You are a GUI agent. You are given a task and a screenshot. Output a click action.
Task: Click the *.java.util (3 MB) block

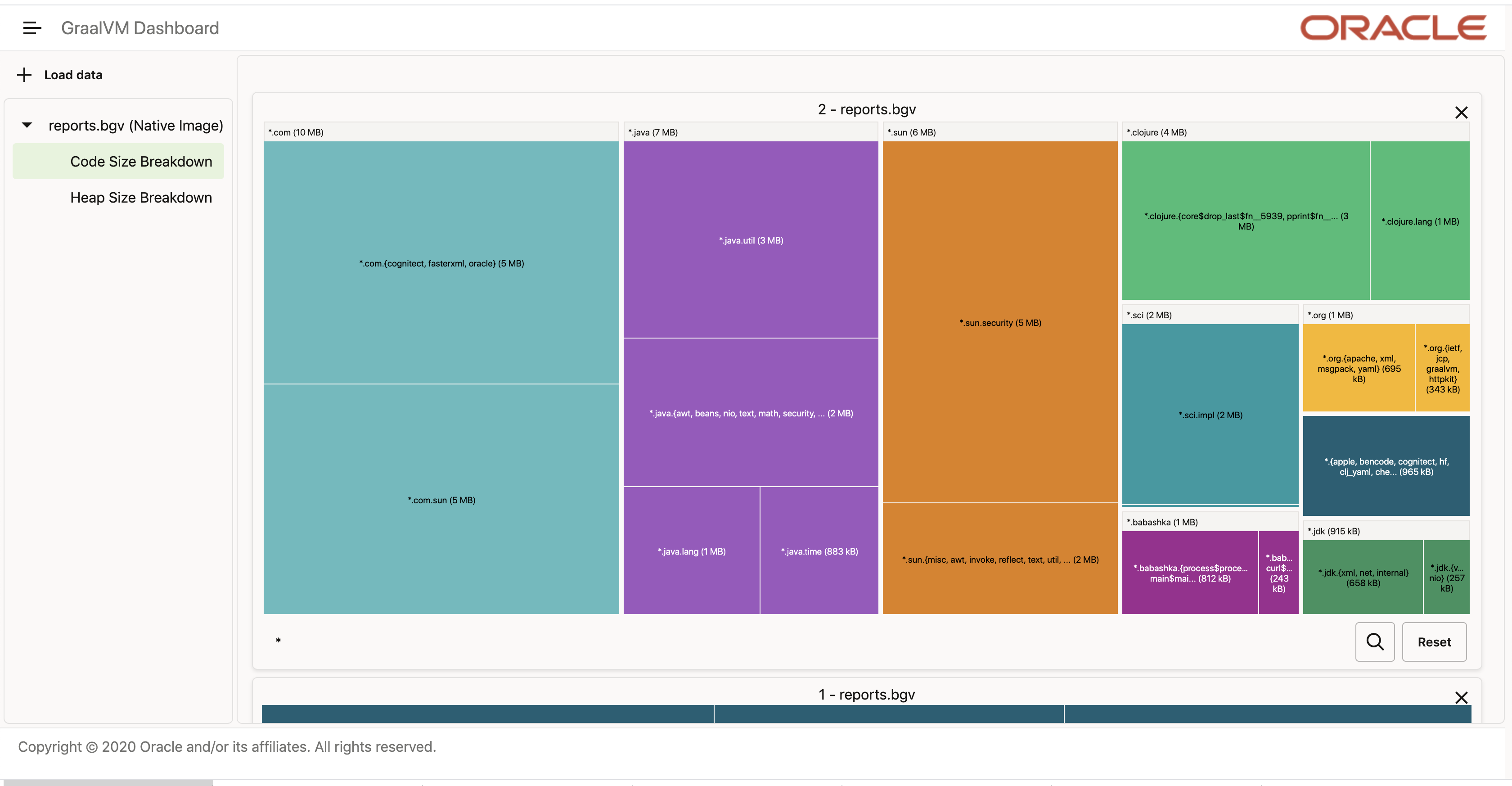751,239
